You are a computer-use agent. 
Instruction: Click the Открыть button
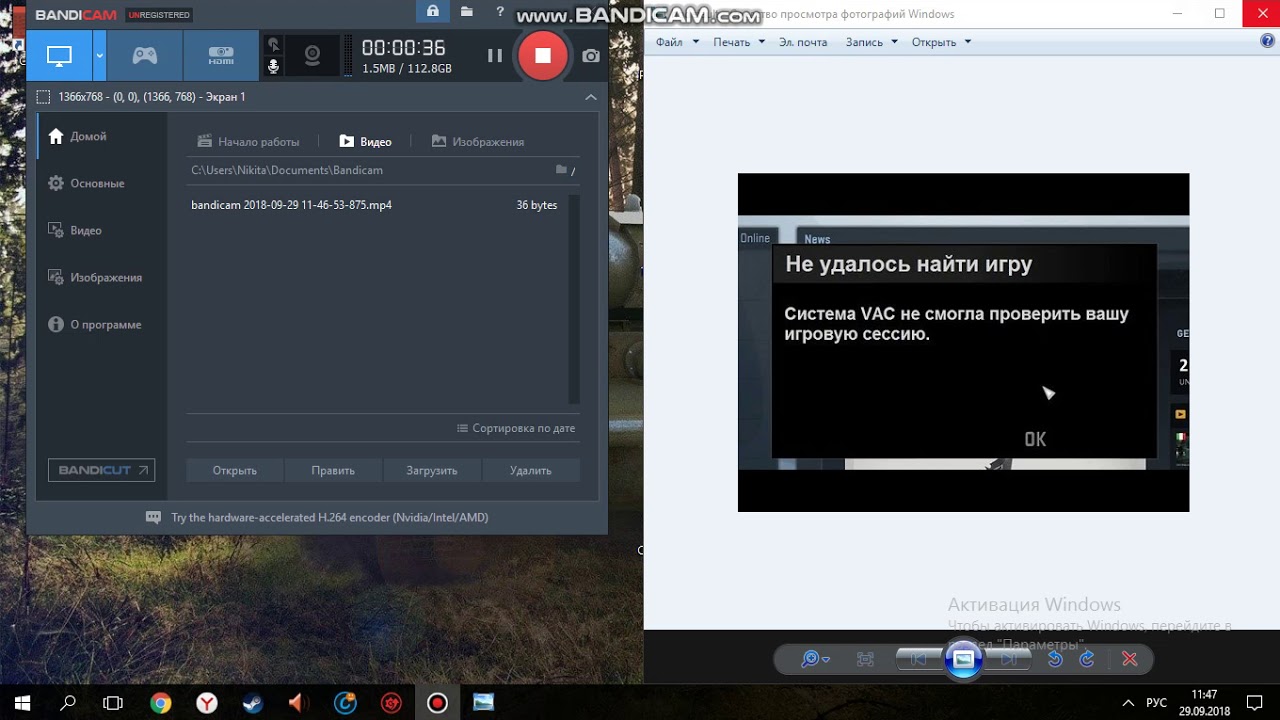235,470
